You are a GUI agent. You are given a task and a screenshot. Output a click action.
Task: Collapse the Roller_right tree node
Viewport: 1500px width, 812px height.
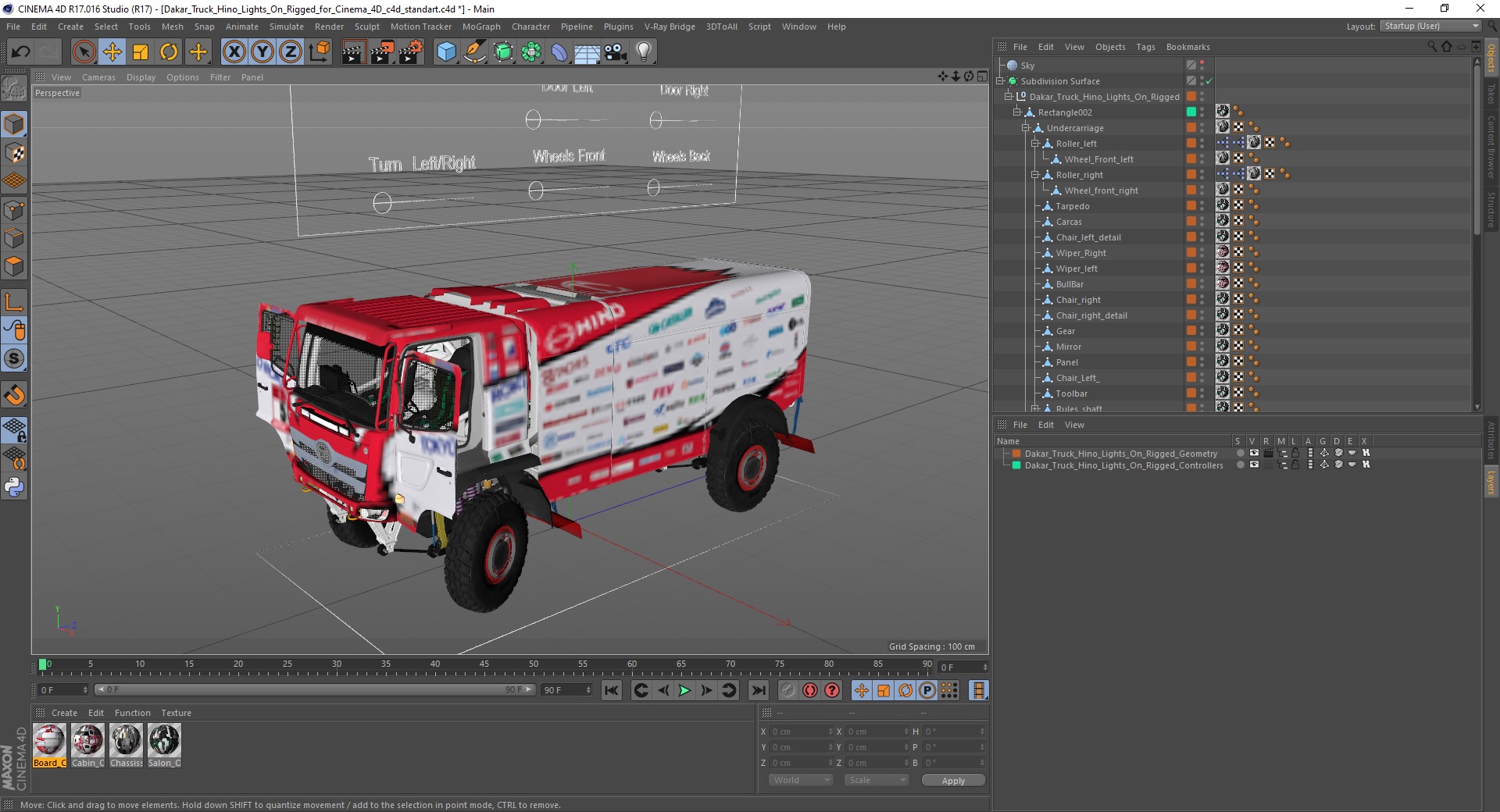coord(1034,175)
